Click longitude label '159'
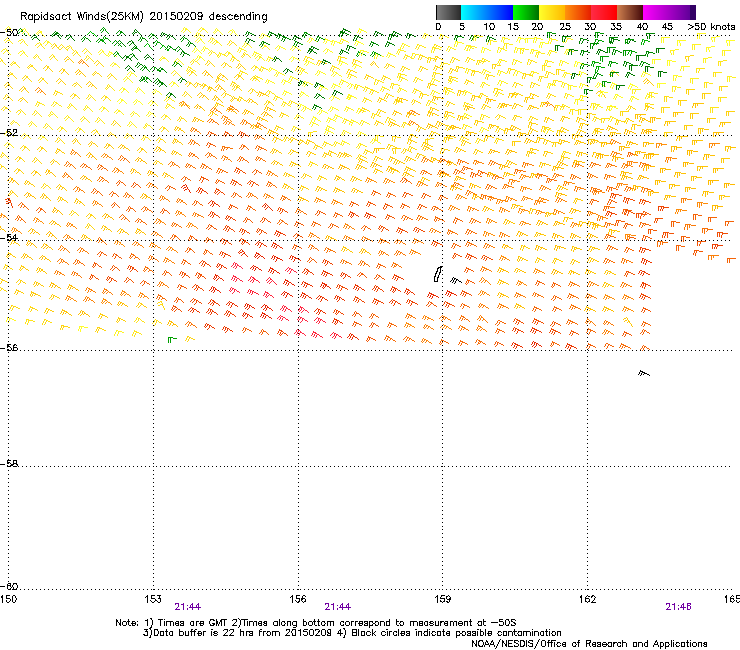 [442, 599]
